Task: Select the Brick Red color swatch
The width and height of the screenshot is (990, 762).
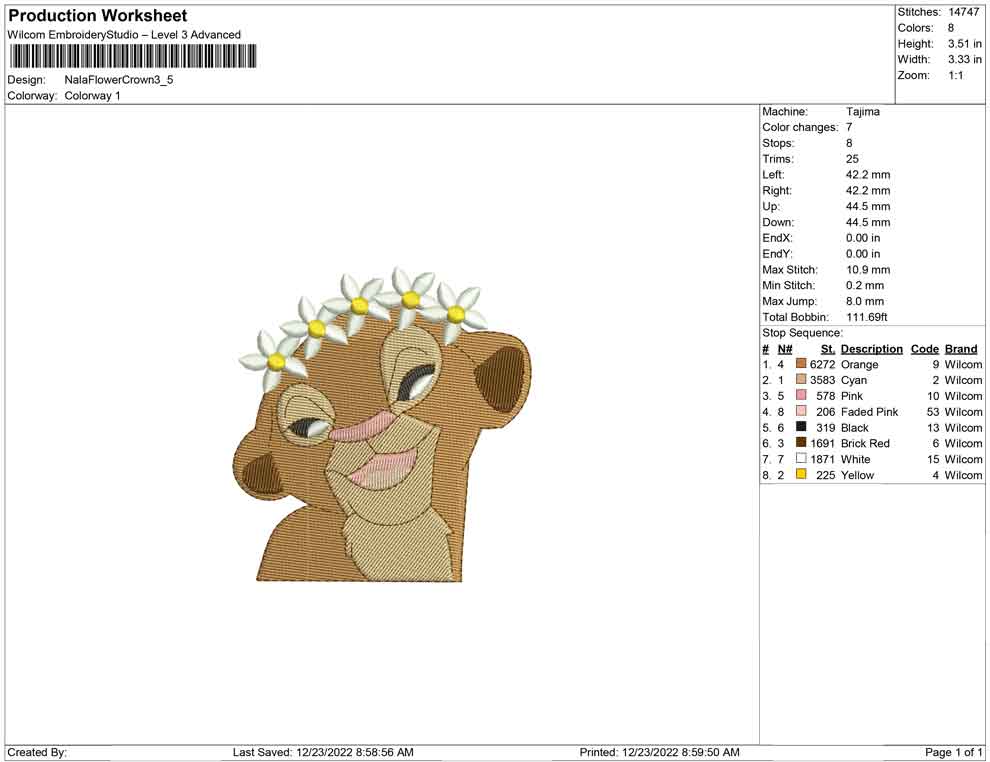Action: coord(799,443)
